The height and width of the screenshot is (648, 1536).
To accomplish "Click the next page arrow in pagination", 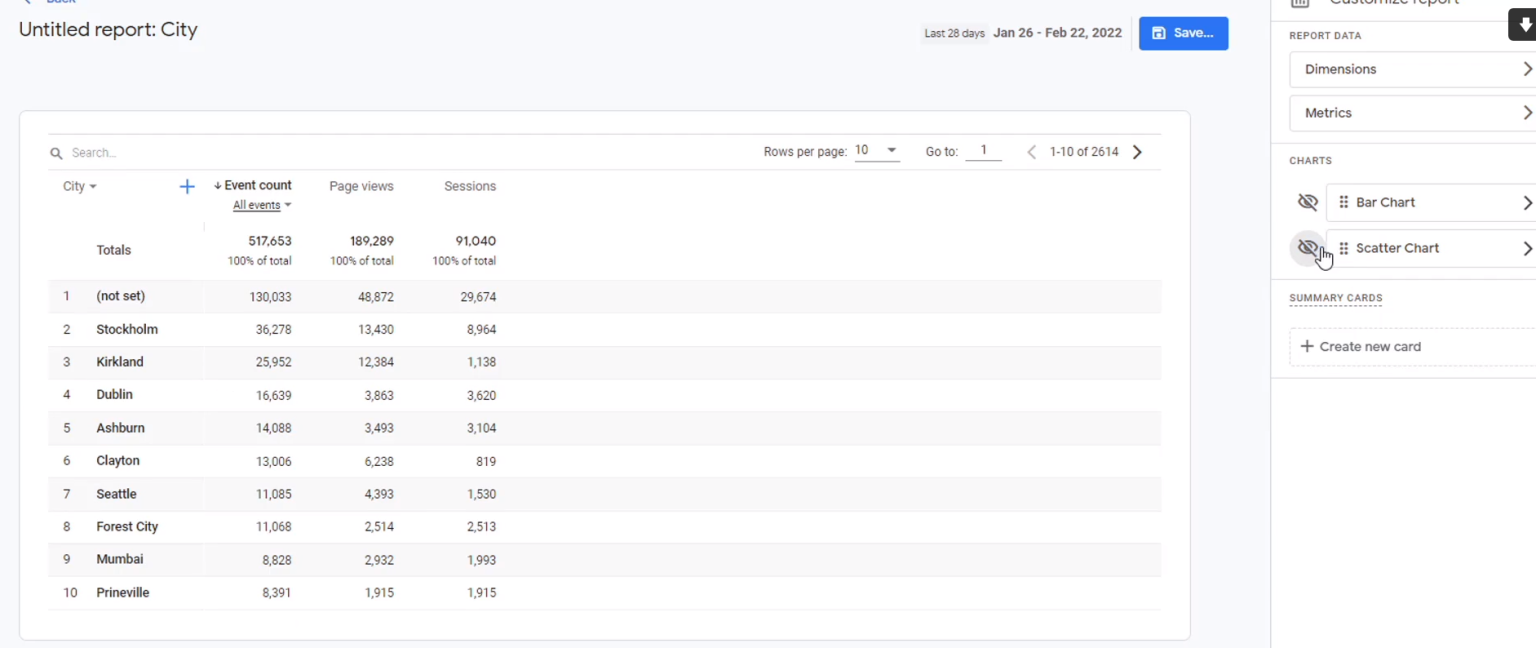I will coord(1137,151).
